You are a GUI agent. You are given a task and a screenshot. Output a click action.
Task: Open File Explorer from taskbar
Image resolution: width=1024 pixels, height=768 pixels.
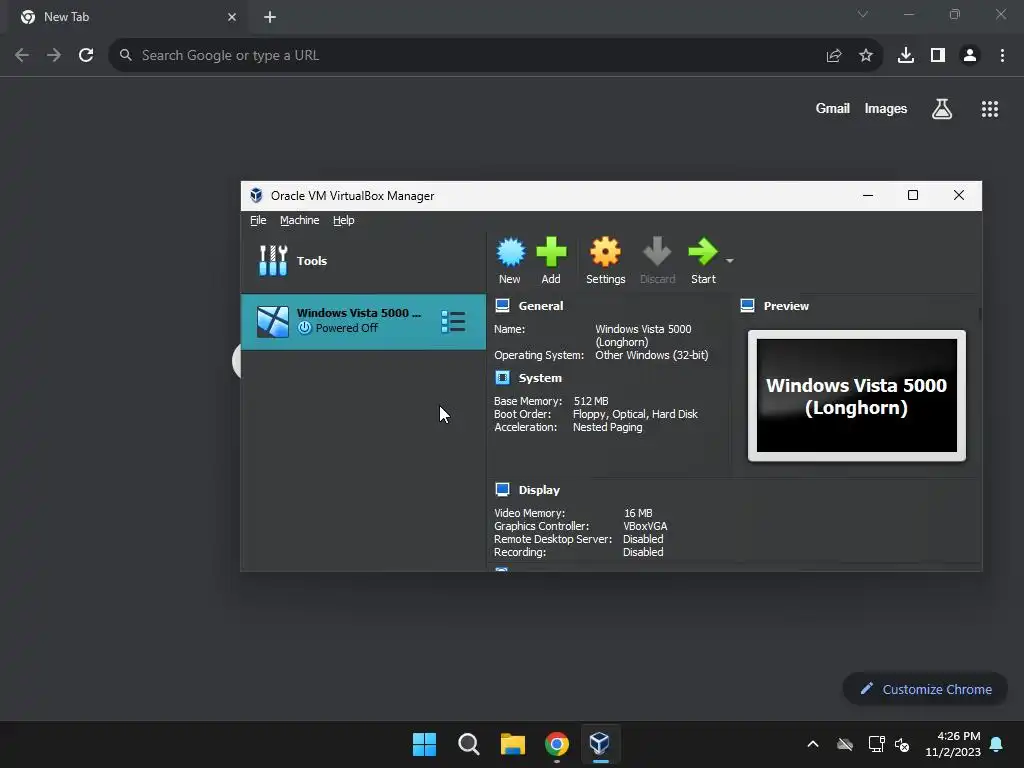[x=513, y=744]
